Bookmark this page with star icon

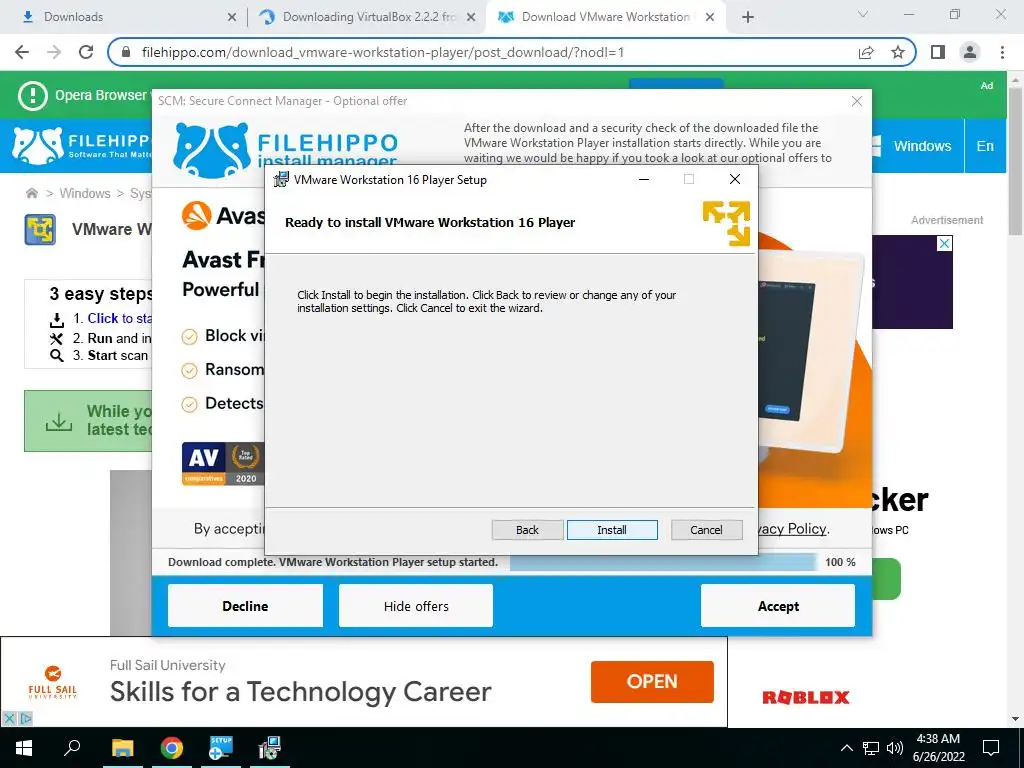(x=898, y=52)
